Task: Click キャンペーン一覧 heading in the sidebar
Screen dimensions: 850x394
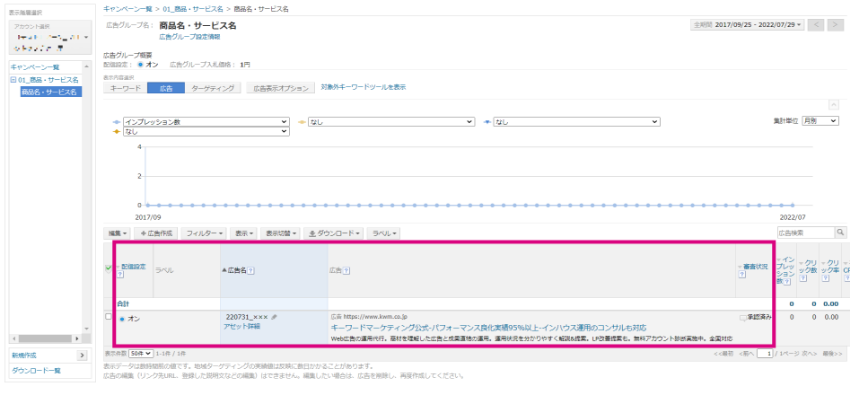Action: pyautogui.click(x=35, y=67)
